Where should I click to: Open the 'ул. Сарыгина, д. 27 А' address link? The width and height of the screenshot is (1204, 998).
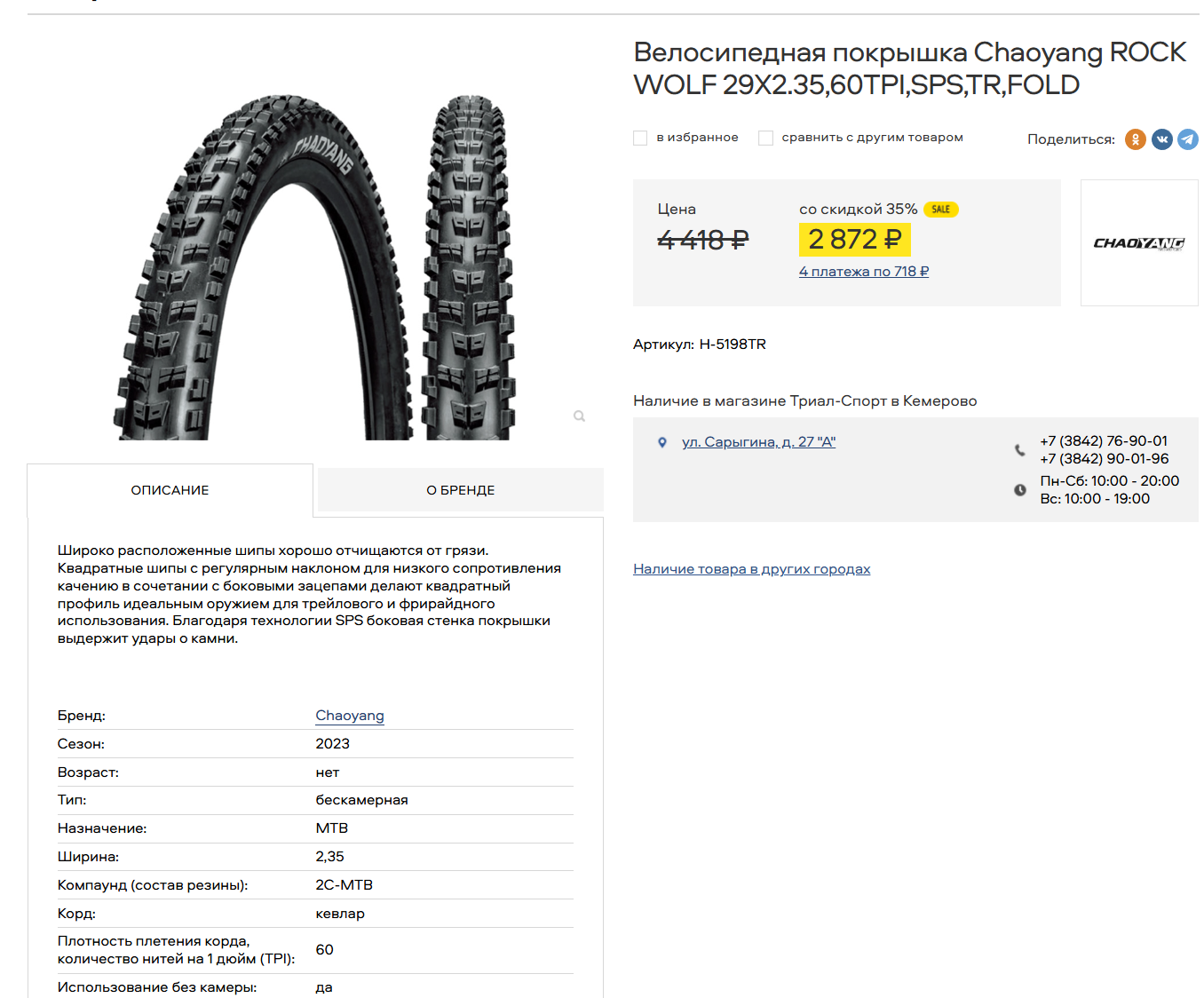758,442
